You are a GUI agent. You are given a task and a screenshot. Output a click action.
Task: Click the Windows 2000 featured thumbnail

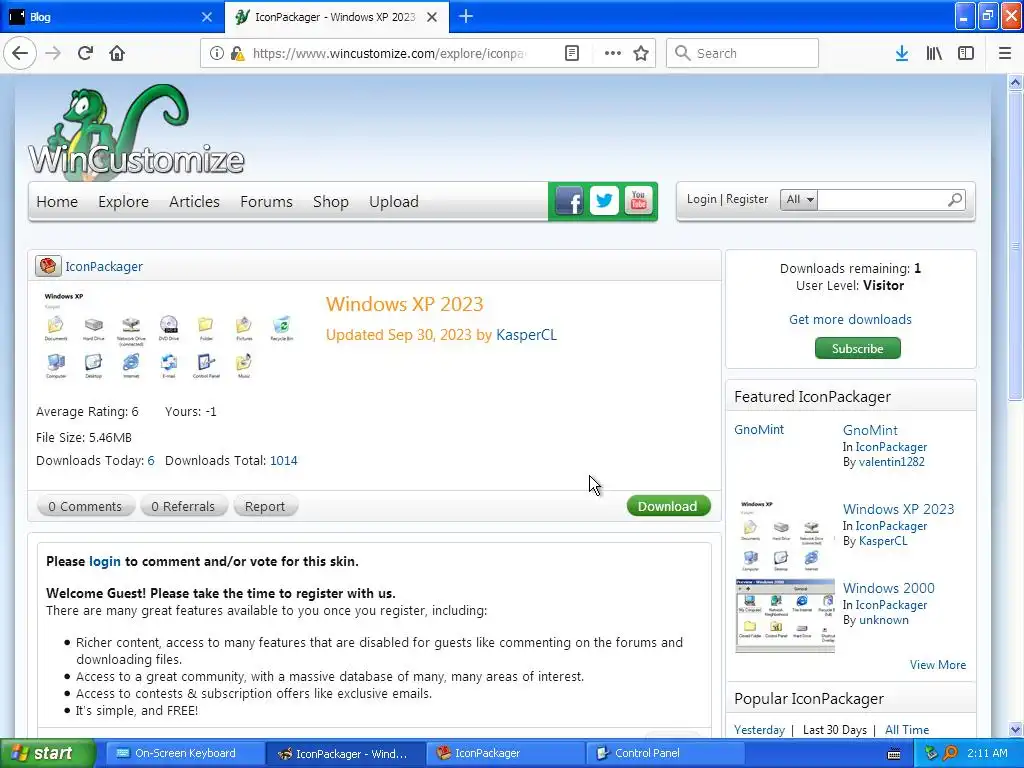coord(784,615)
